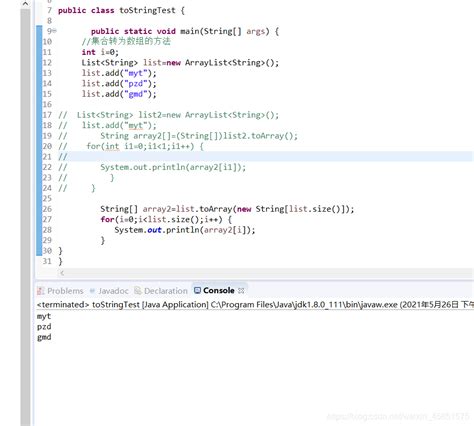This screenshot has width=474, height=426.
Task: Click console output line 'gmd'
Action: 44,337
